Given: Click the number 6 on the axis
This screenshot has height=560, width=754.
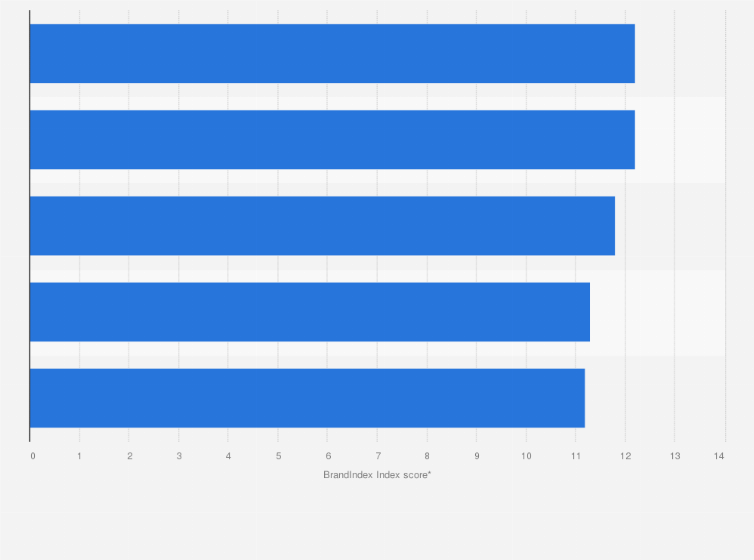Looking at the screenshot, I should [328, 456].
